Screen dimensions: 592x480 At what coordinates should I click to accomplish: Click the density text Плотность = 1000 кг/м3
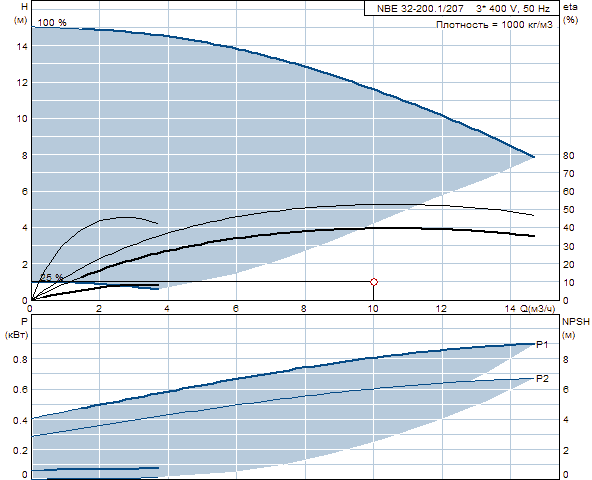coord(494,25)
